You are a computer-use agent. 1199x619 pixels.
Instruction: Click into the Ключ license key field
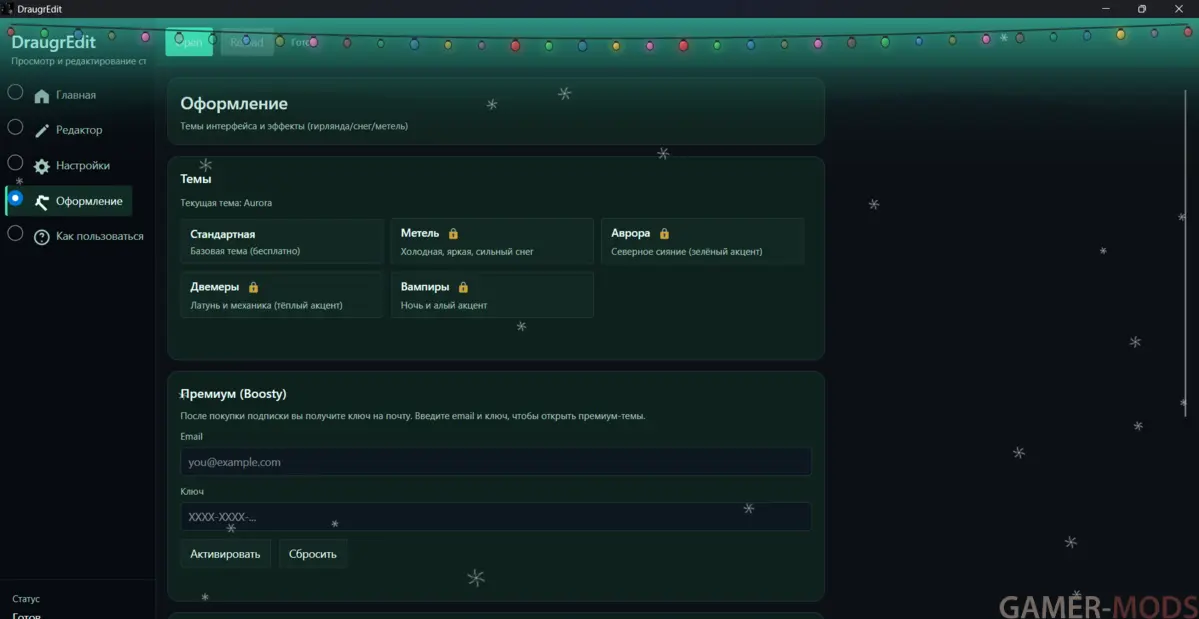coord(495,517)
